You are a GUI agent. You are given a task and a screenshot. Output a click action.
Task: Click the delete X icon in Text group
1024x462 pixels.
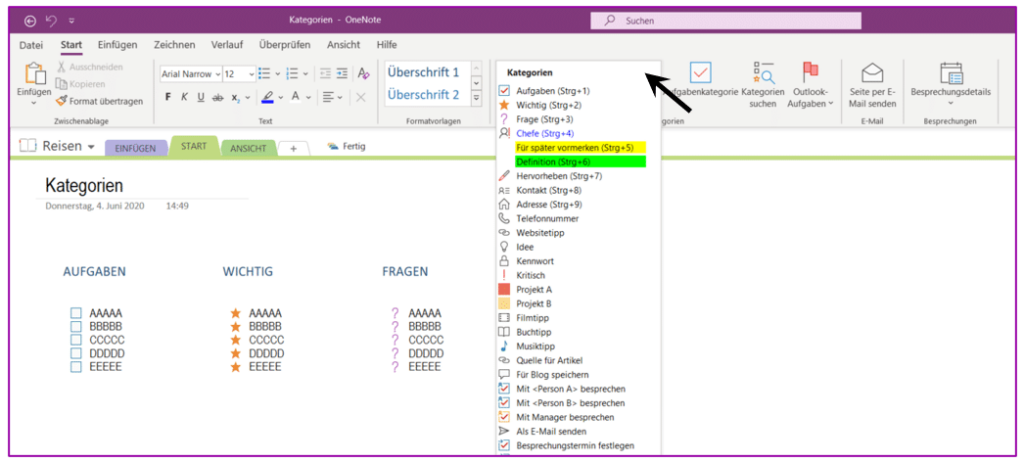click(x=360, y=97)
